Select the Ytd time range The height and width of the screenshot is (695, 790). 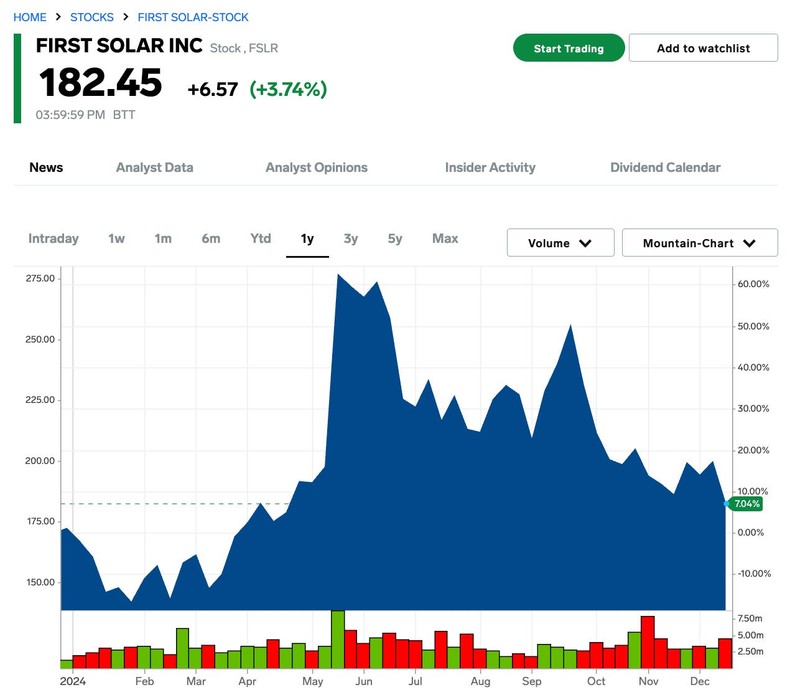coord(260,238)
